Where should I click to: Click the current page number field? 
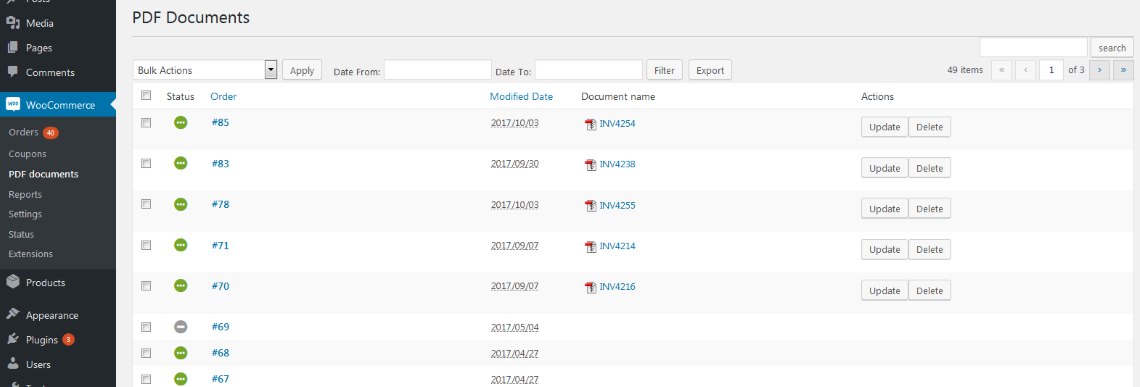point(1051,71)
